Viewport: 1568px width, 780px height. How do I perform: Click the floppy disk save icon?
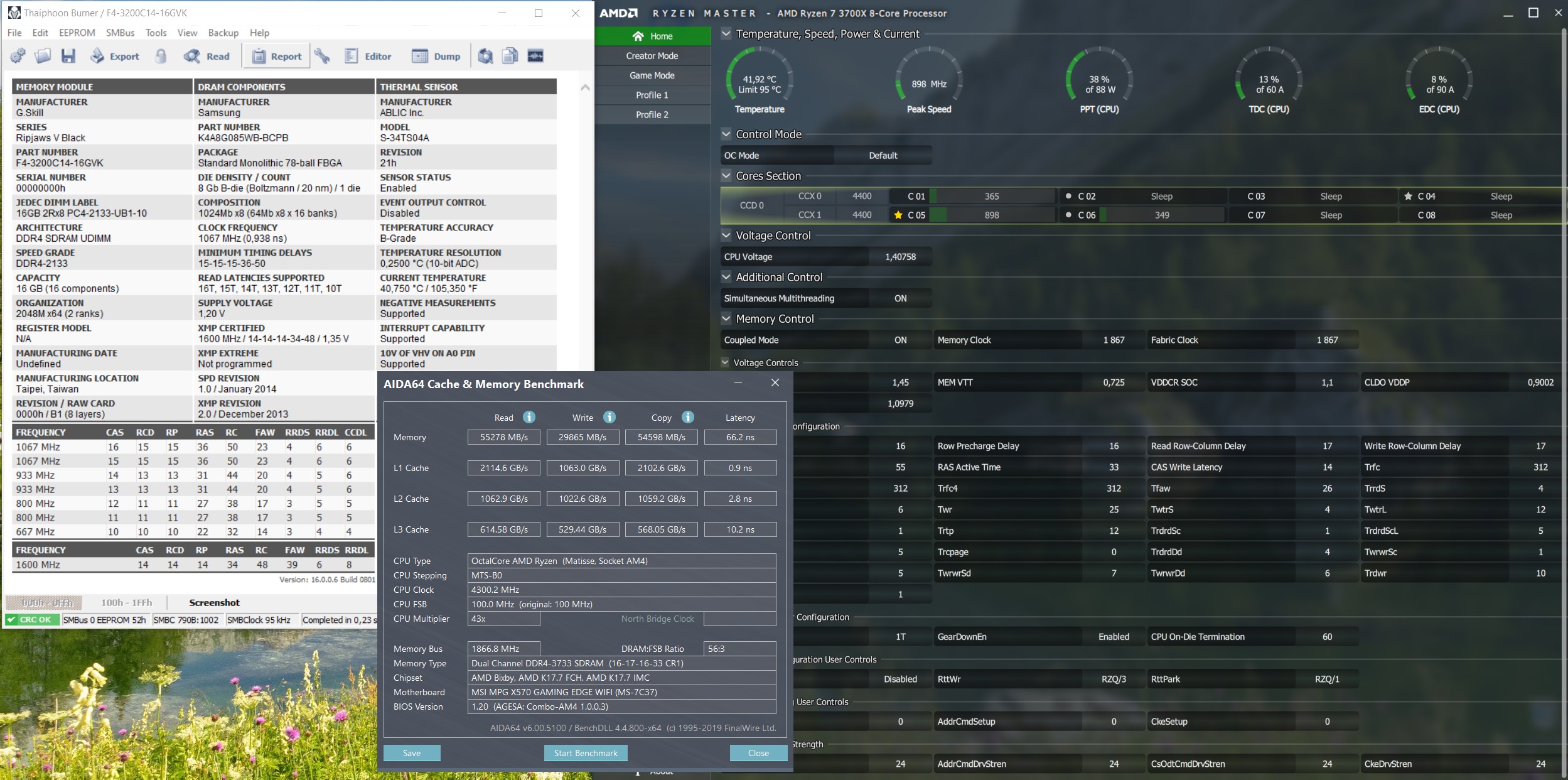pos(68,56)
